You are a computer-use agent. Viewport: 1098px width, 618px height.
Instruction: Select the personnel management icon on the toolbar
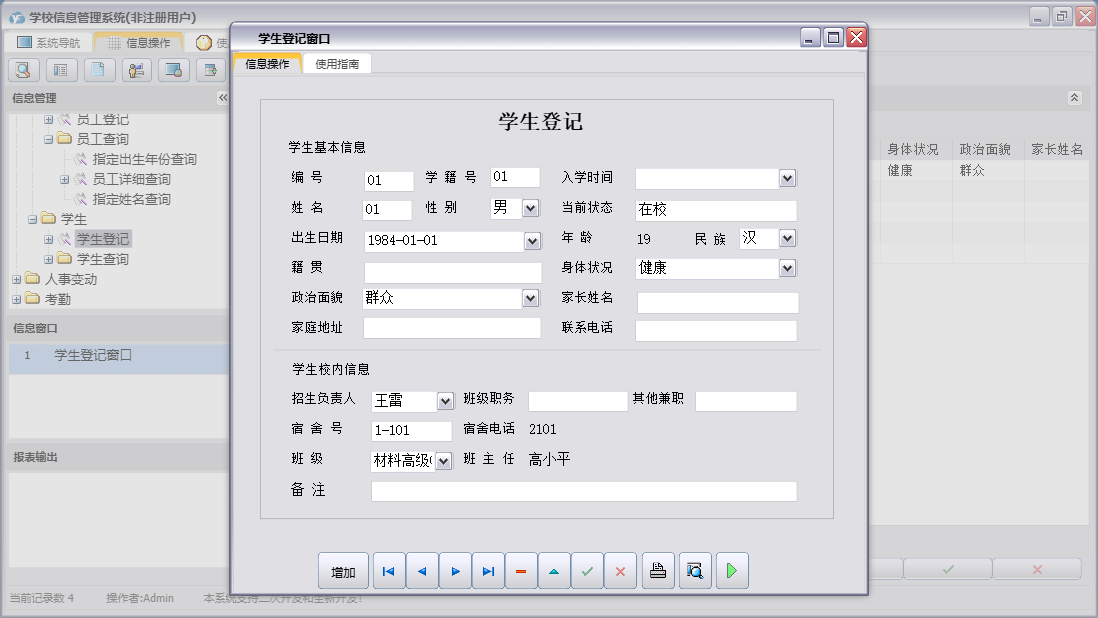tap(135, 70)
